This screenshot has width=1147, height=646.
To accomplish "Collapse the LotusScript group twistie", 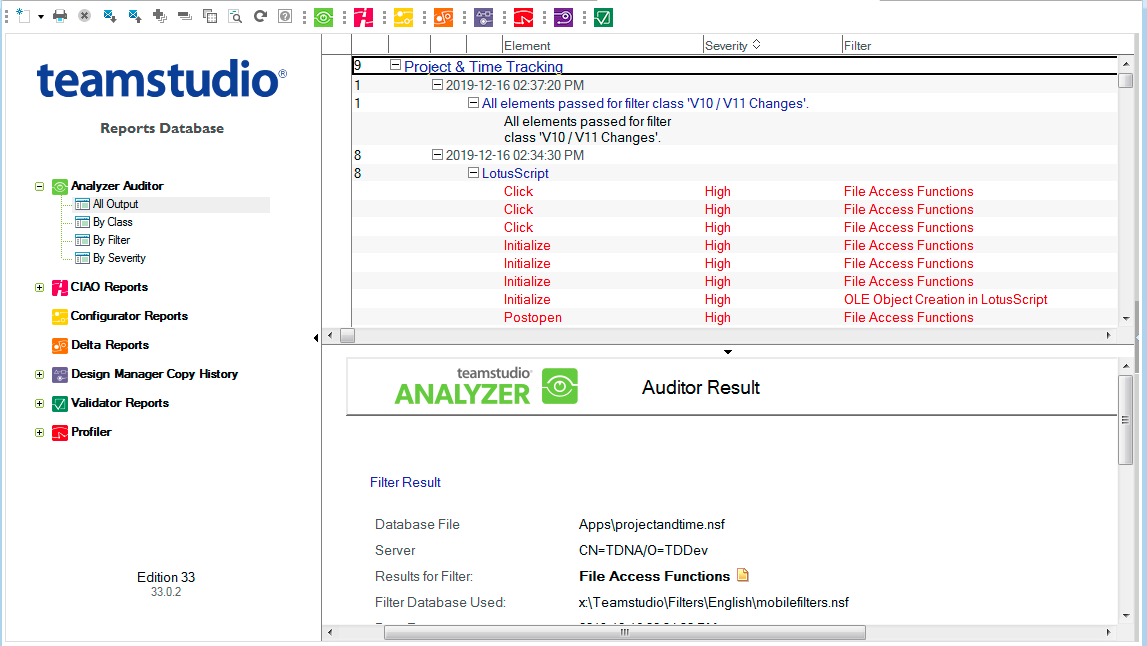I will click(473, 173).
